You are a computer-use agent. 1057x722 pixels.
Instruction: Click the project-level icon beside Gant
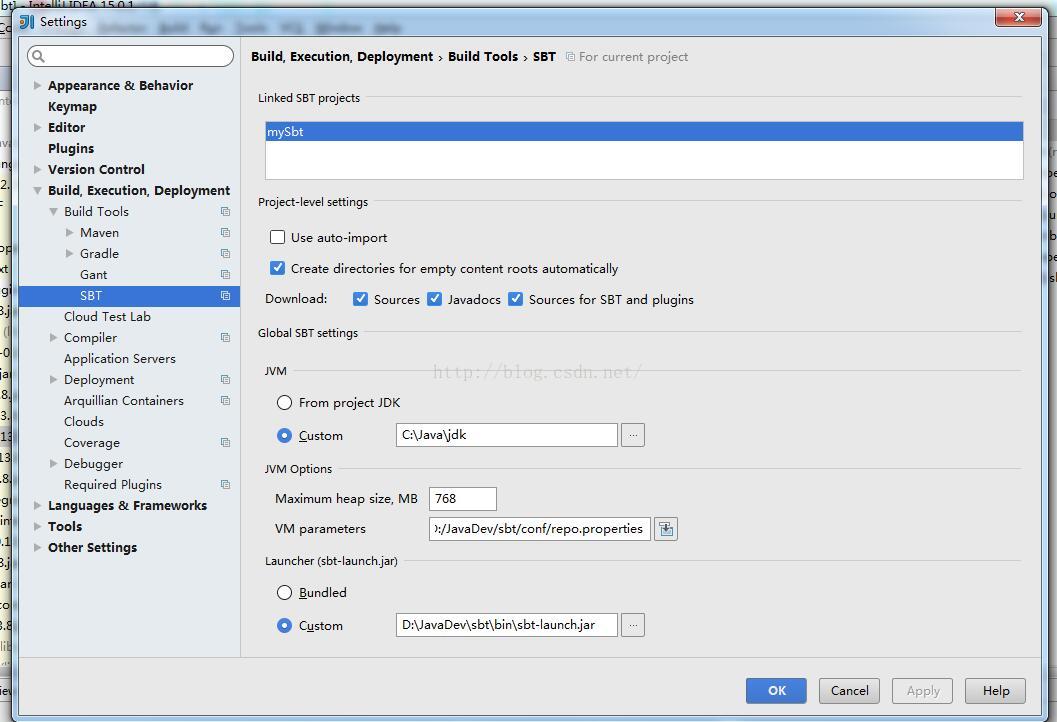pos(225,274)
